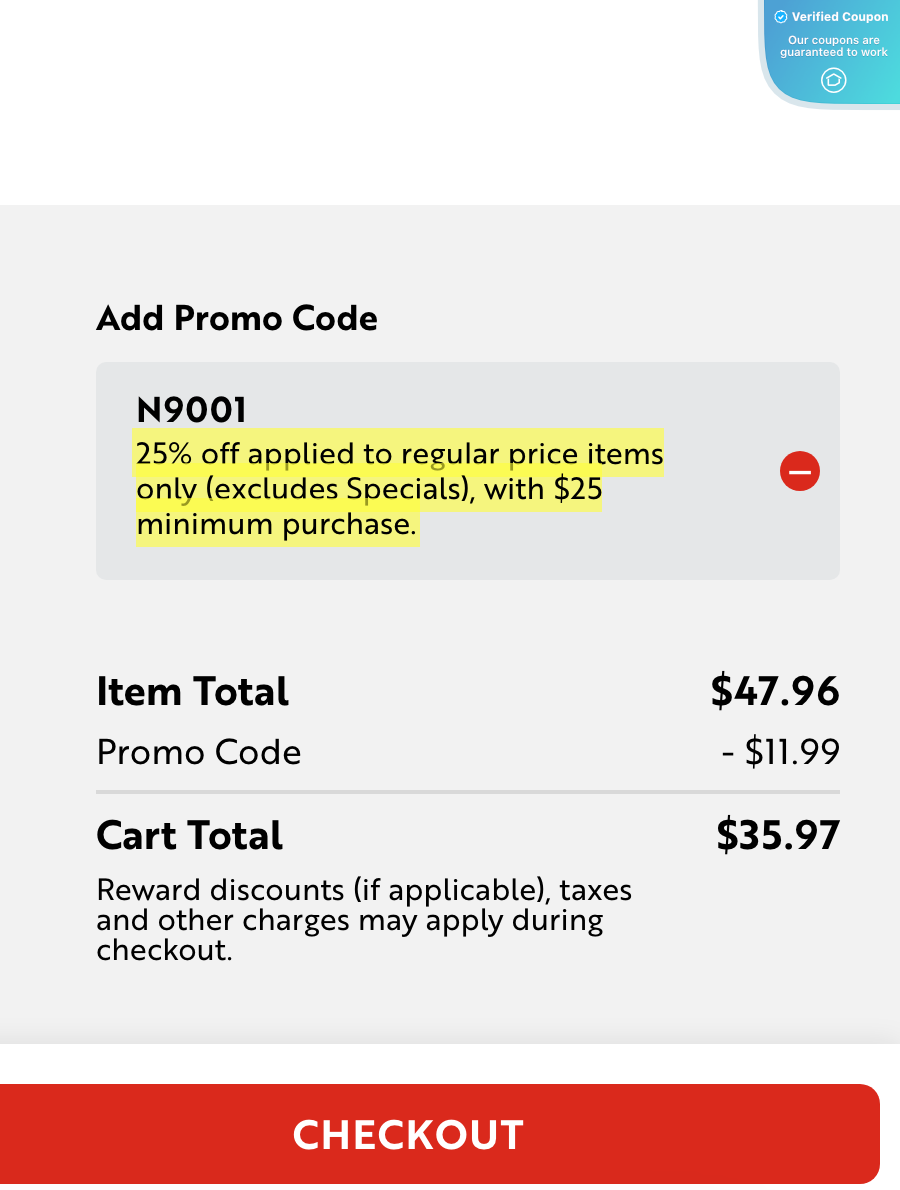Click the Promo Code line label

(199, 752)
